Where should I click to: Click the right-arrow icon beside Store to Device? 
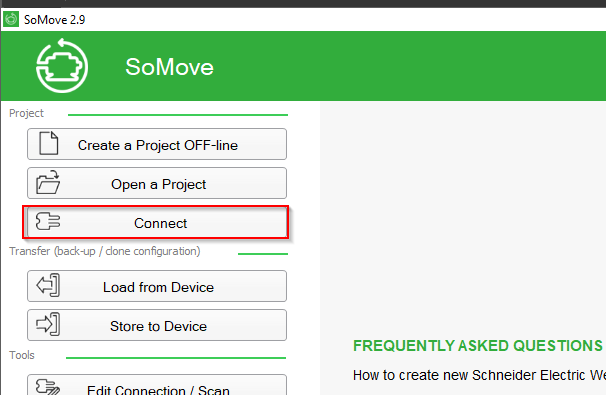pos(48,324)
